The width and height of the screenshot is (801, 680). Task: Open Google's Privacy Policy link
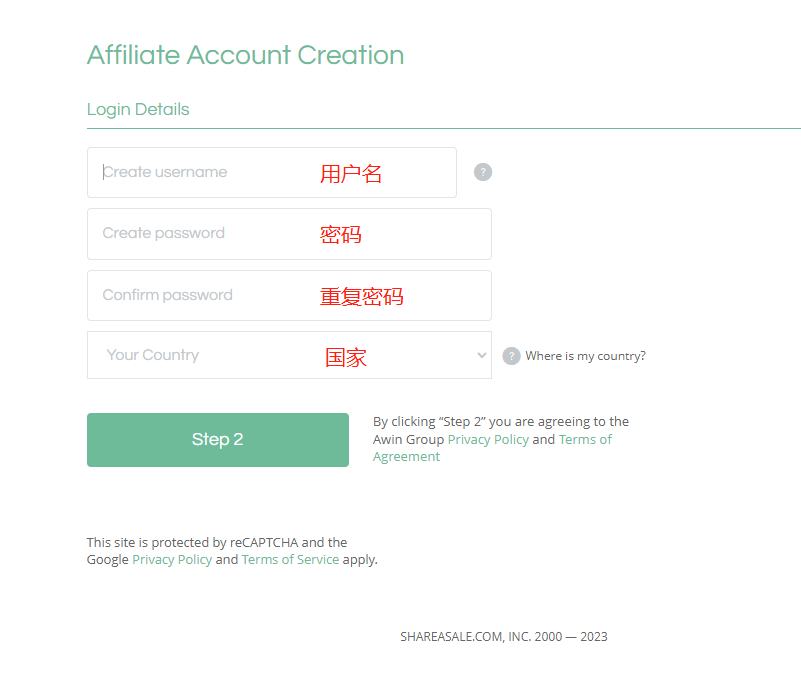pos(172,559)
